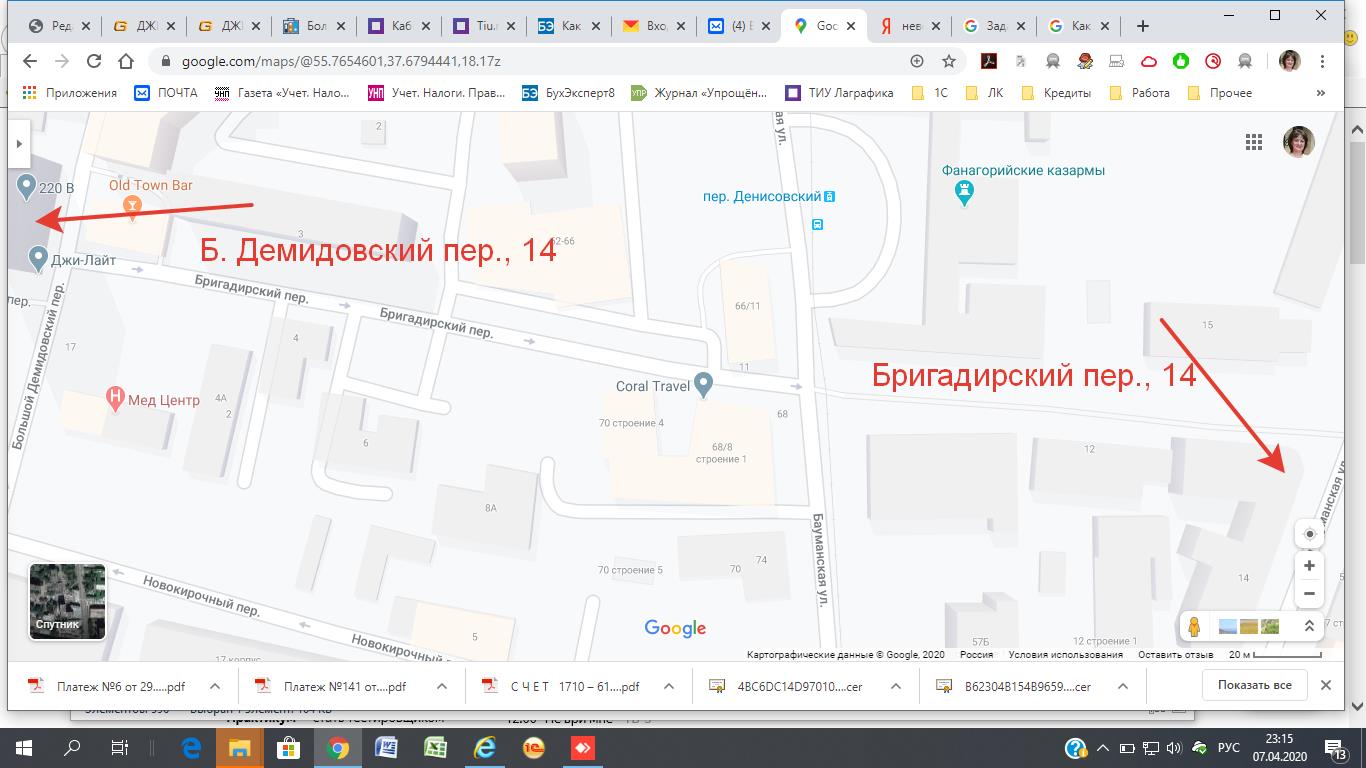Open Excel from the taskbar
Viewport: 1366px width, 768px height.
tap(435, 747)
